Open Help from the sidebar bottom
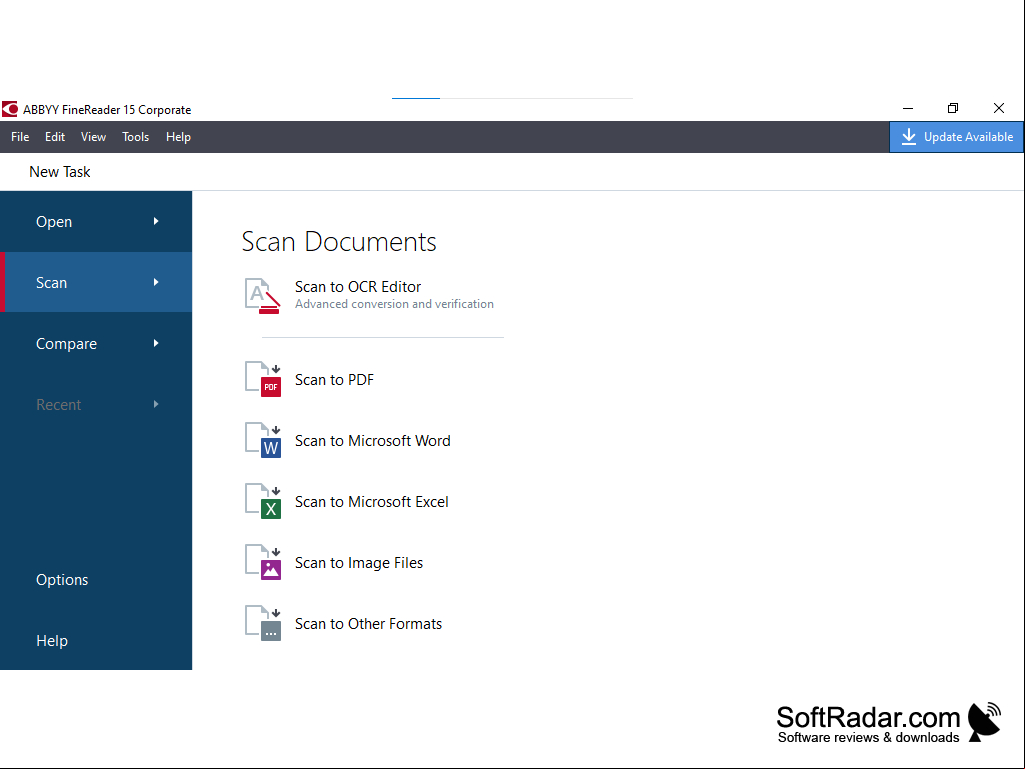Screen dimensions: 1025x769 (x=52, y=641)
